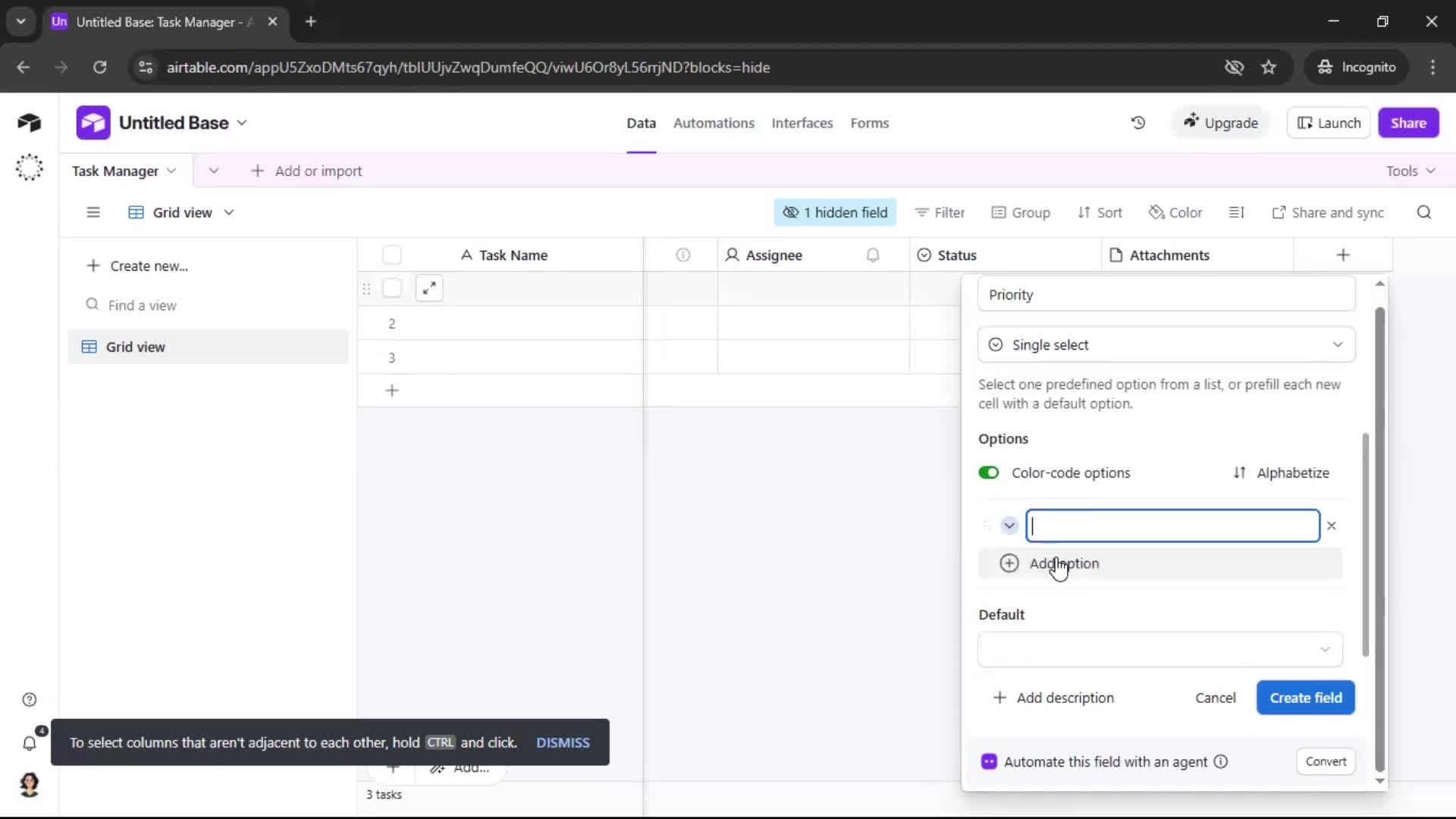
Task: Expand record 1 arrow icon
Action: tap(429, 288)
